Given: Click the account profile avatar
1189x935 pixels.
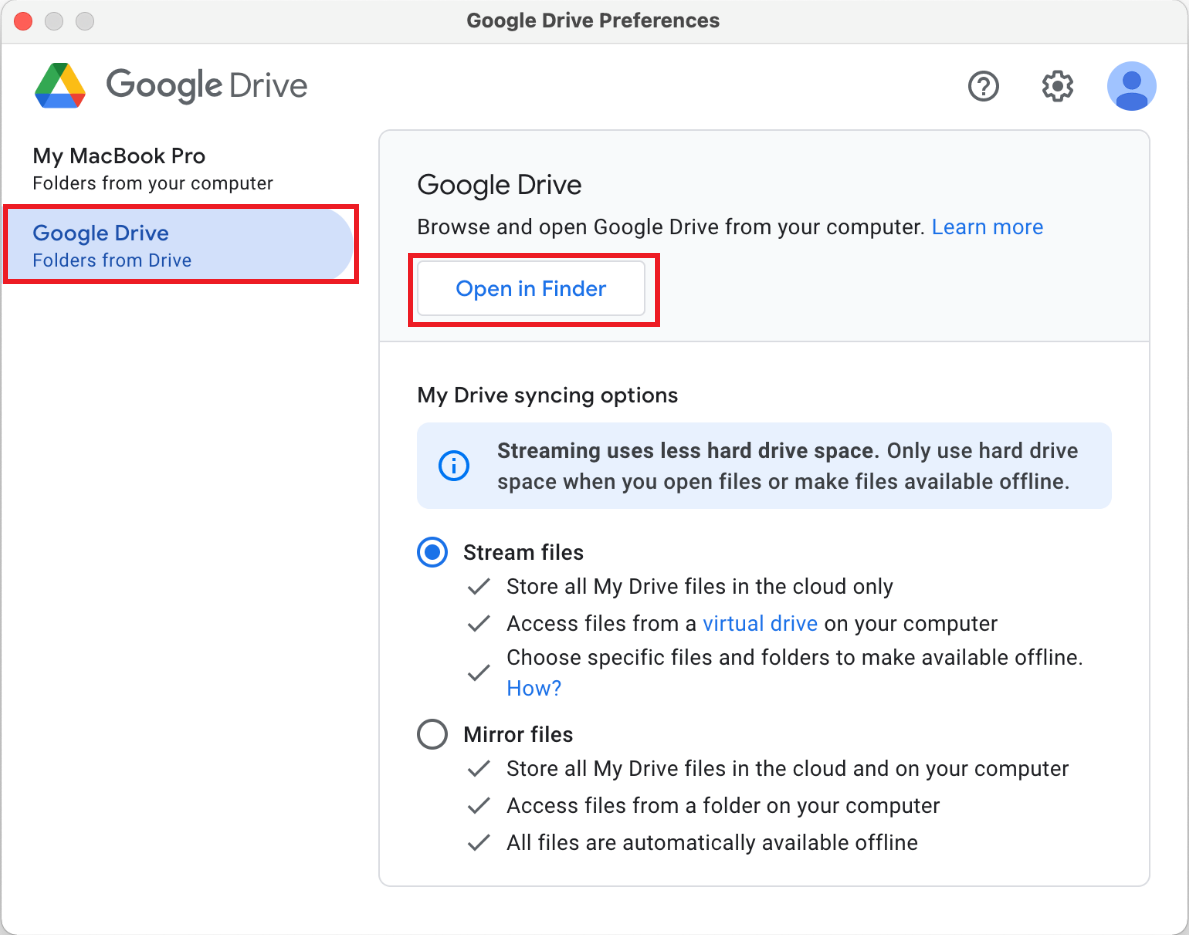Looking at the screenshot, I should click(1131, 86).
